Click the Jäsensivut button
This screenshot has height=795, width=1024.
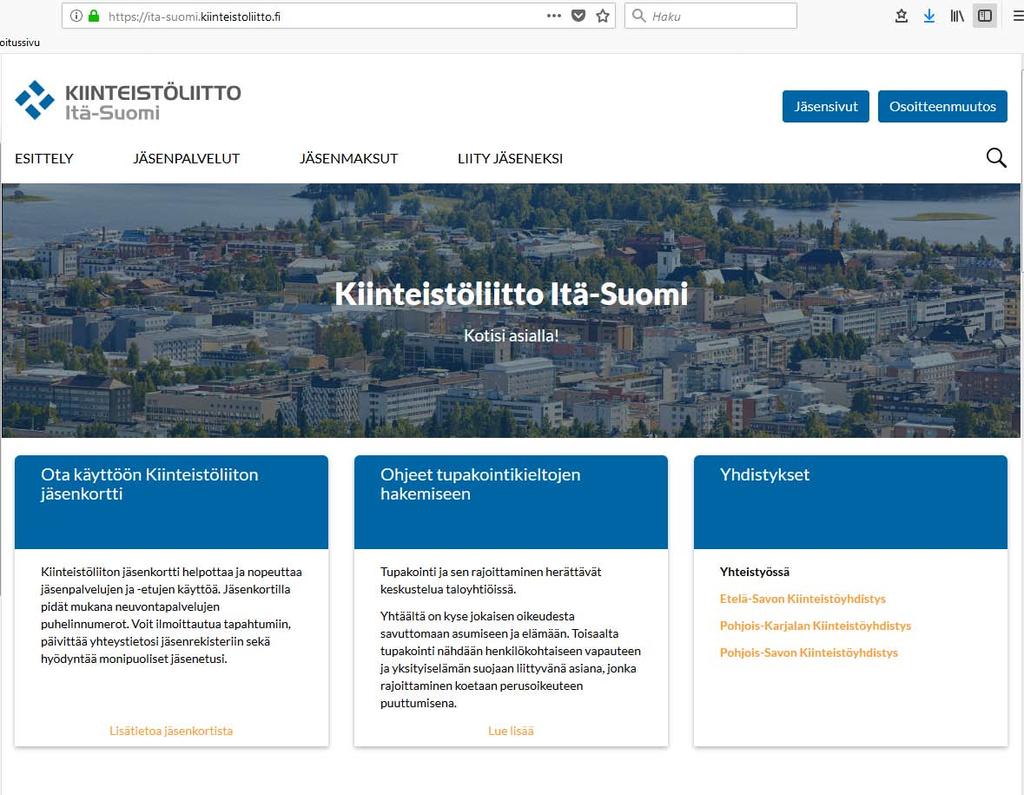coord(825,106)
